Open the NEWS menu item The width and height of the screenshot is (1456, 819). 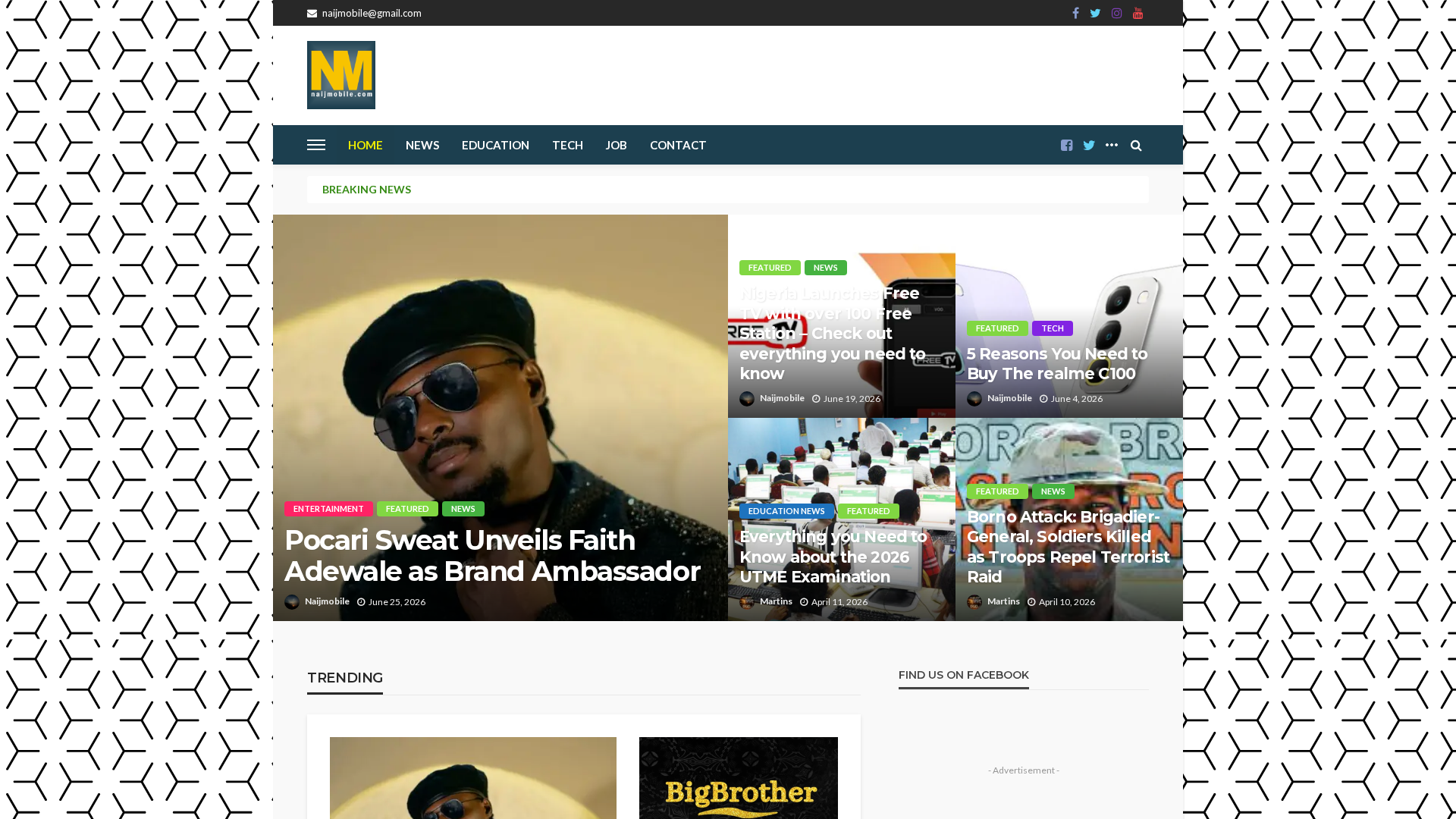tap(422, 145)
